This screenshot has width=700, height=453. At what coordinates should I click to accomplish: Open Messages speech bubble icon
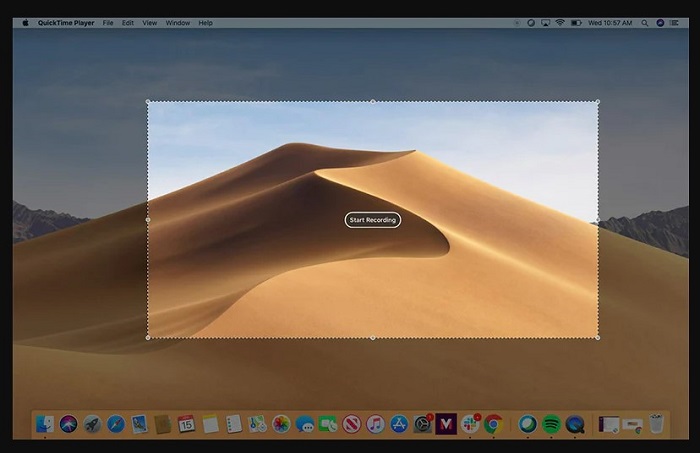tap(305, 424)
